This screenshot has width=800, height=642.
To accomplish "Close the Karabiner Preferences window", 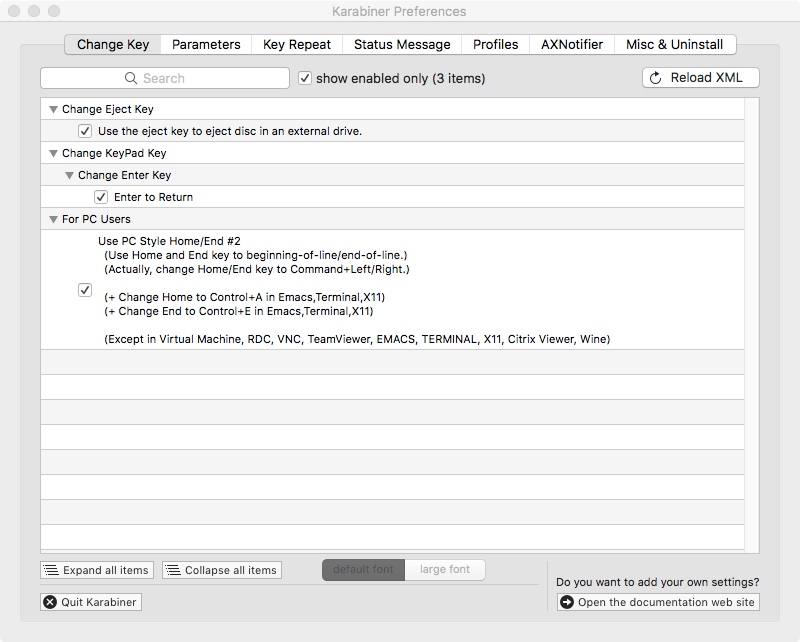I will pos(14,11).
